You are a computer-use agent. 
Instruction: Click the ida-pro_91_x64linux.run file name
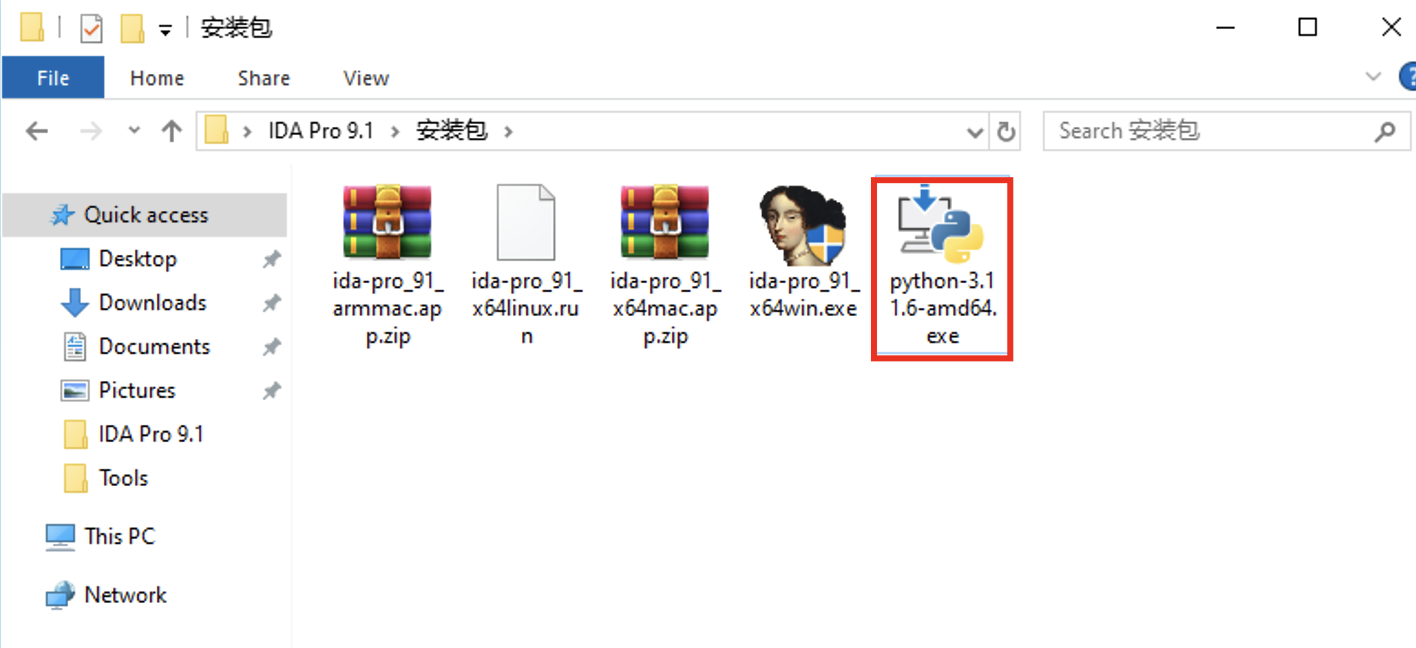(526, 309)
